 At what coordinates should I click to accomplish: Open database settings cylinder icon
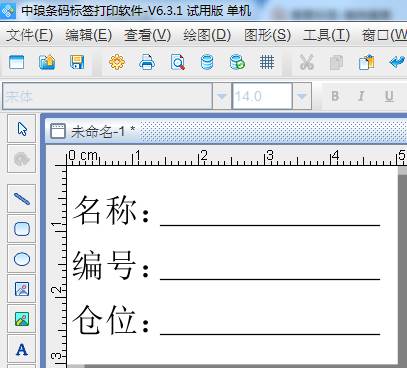207,62
